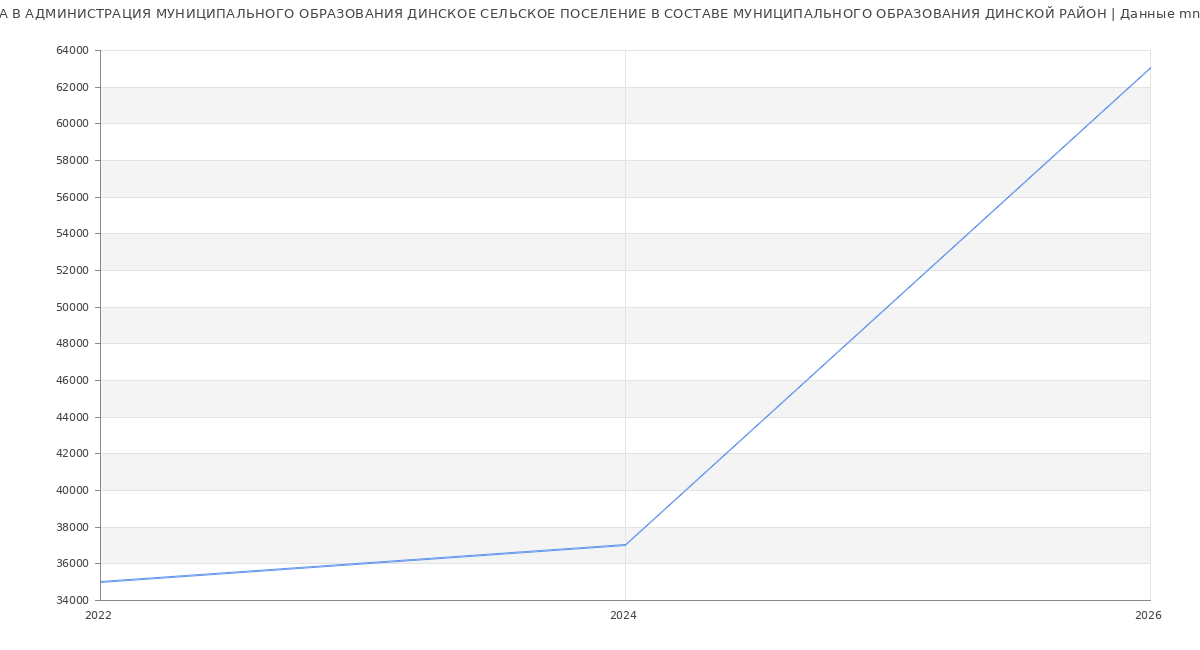Click the 46000 y-axis label

pyautogui.click(x=72, y=381)
